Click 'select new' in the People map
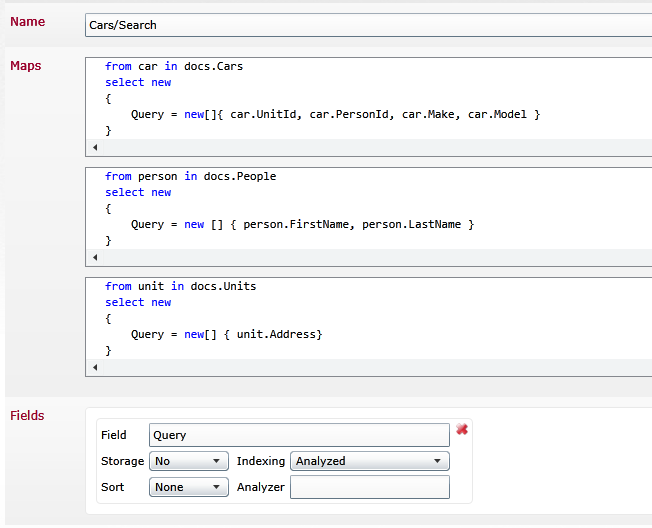Viewport: 652px width, 528px height. point(138,192)
